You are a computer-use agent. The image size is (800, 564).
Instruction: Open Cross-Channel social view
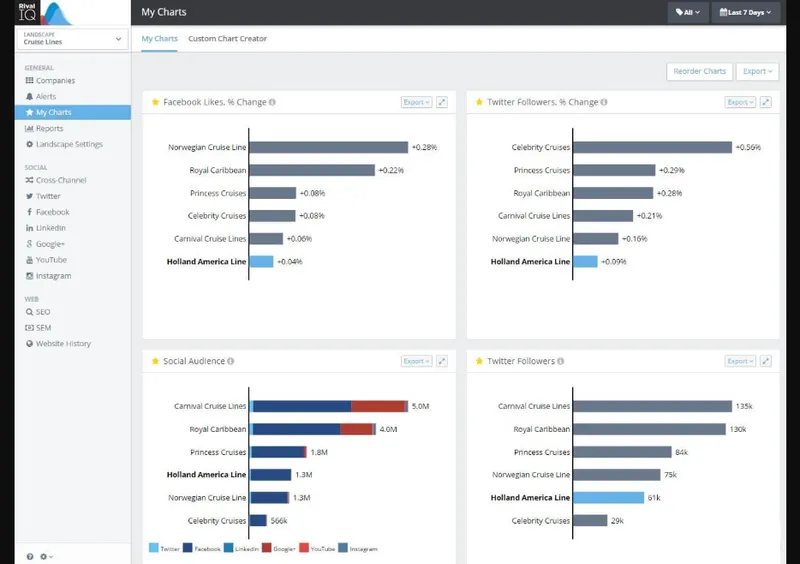(x=56, y=180)
